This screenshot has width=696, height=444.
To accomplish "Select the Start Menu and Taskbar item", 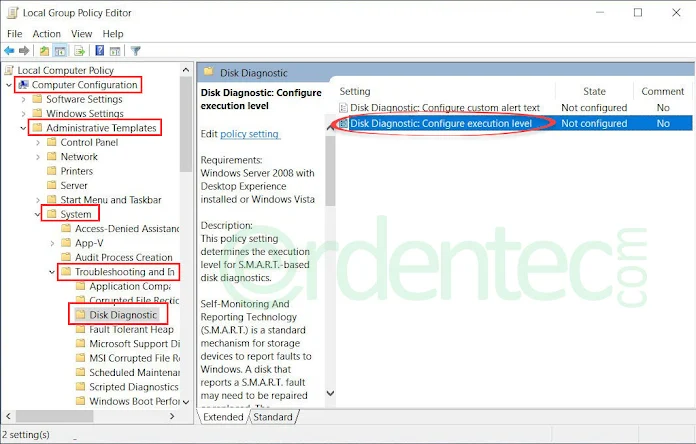I will tap(111, 199).
